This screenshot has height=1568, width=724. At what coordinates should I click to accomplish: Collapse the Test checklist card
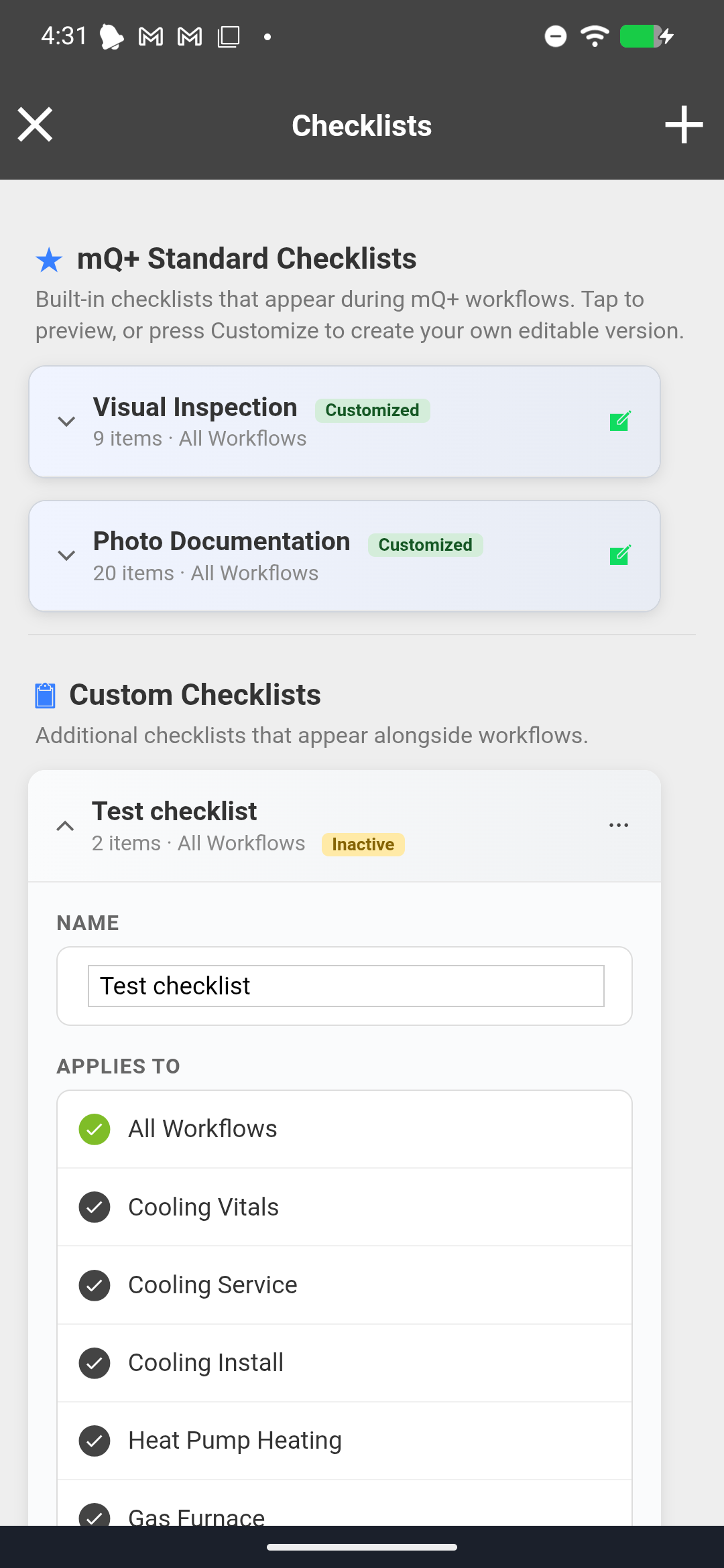tap(65, 826)
